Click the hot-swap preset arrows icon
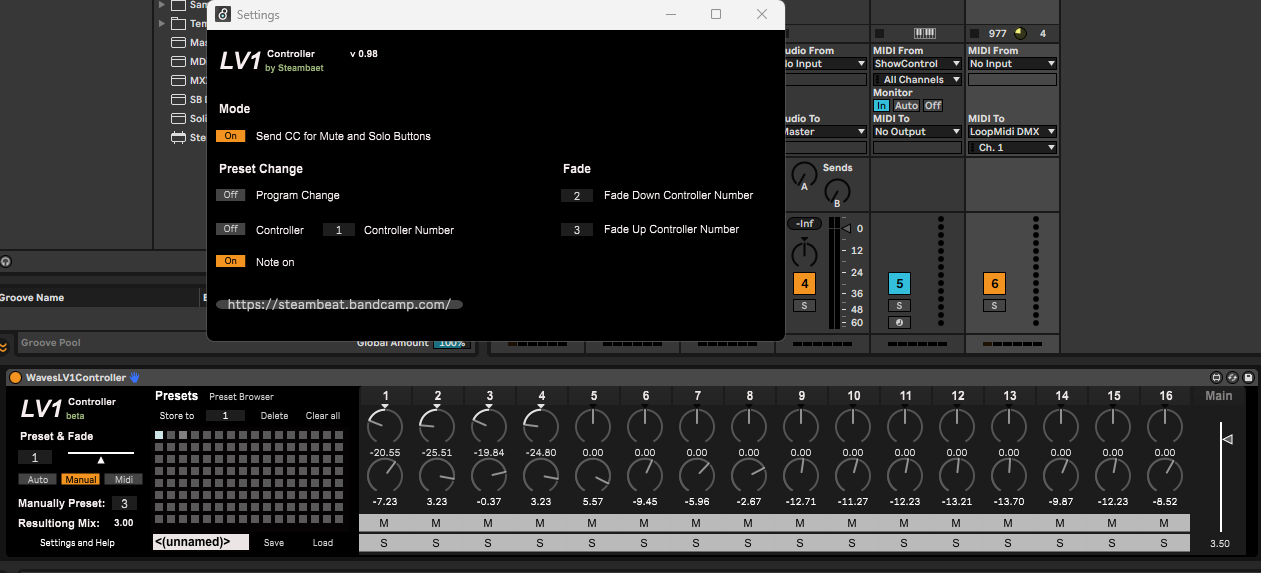Image resolution: width=1261 pixels, height=573 pixels. coord(1233,378)
